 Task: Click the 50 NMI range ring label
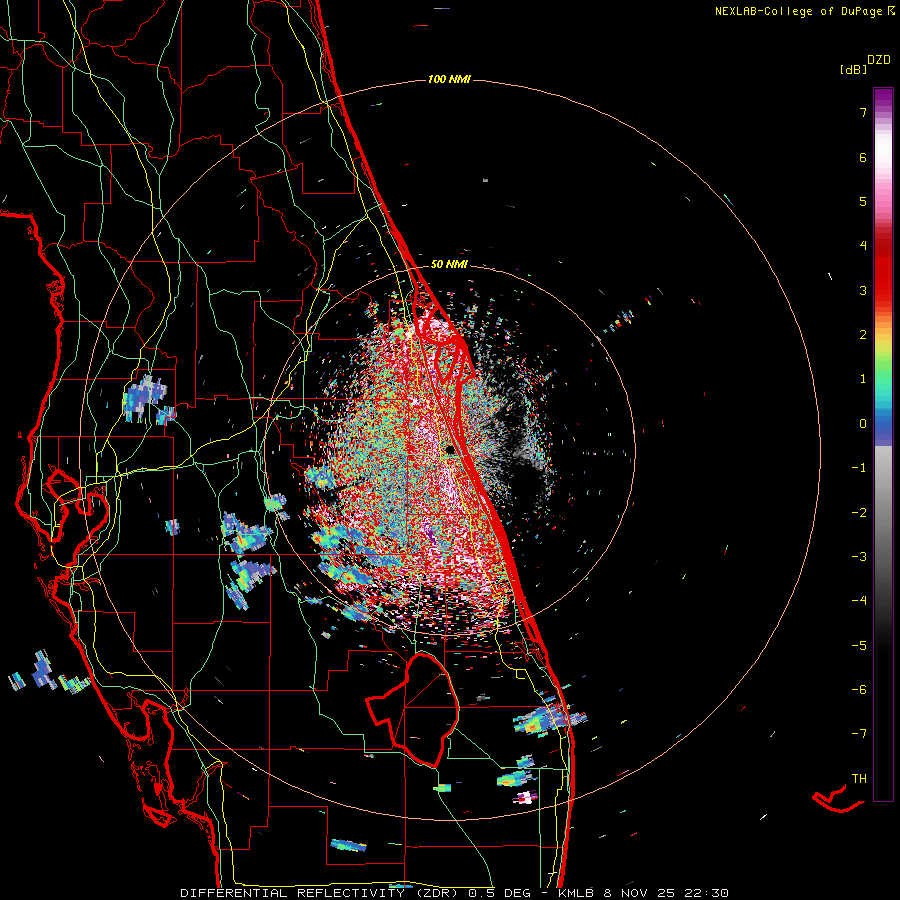tap(449, 264)
